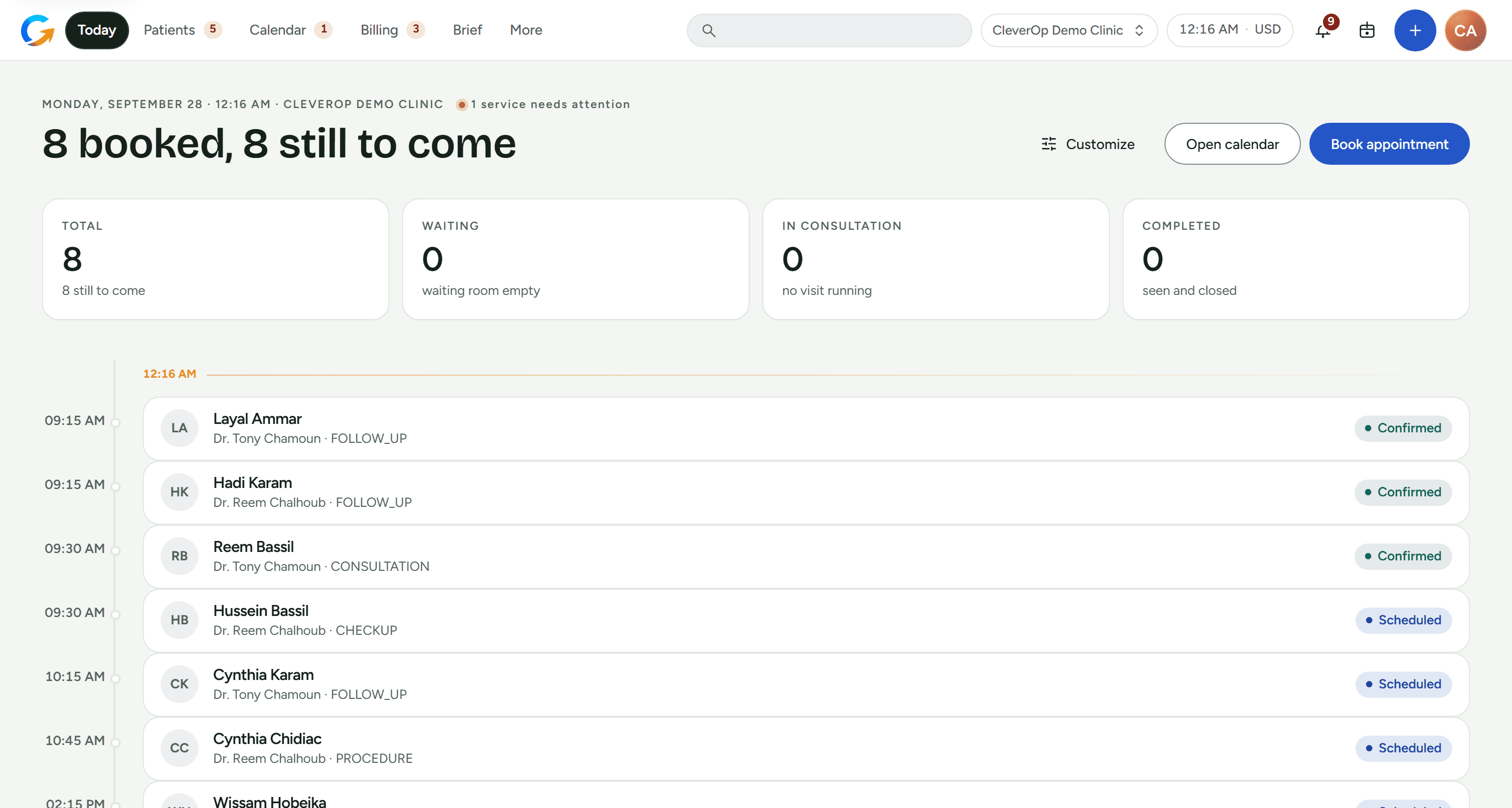Image resolution: width=1512 pixels, height=808 pixels.
Task: Click the Book appointment button
Action: point(1389,144)
